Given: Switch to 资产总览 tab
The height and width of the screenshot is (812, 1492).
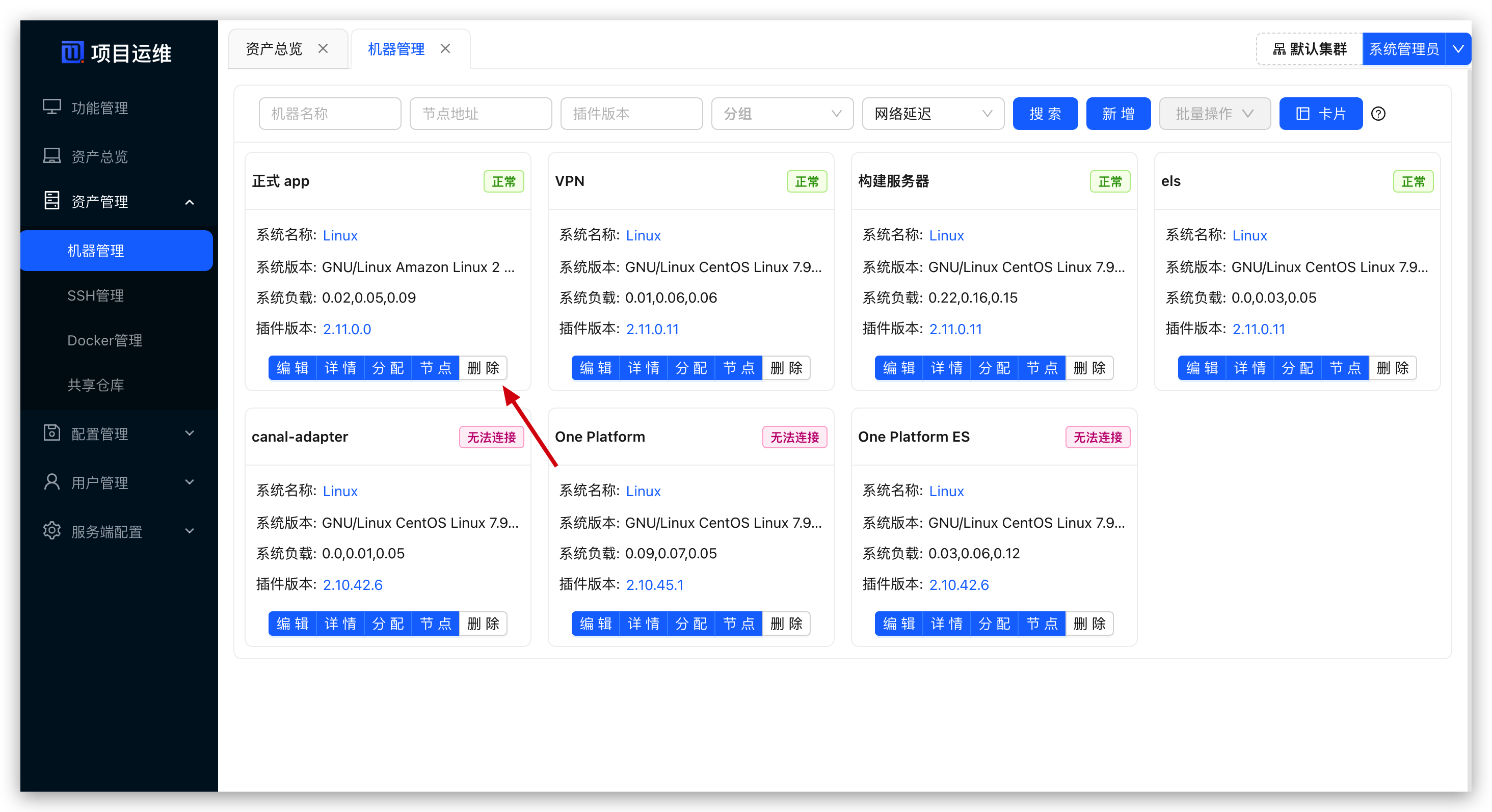Looking at the screenshot, I should click(x=274, y=49).
